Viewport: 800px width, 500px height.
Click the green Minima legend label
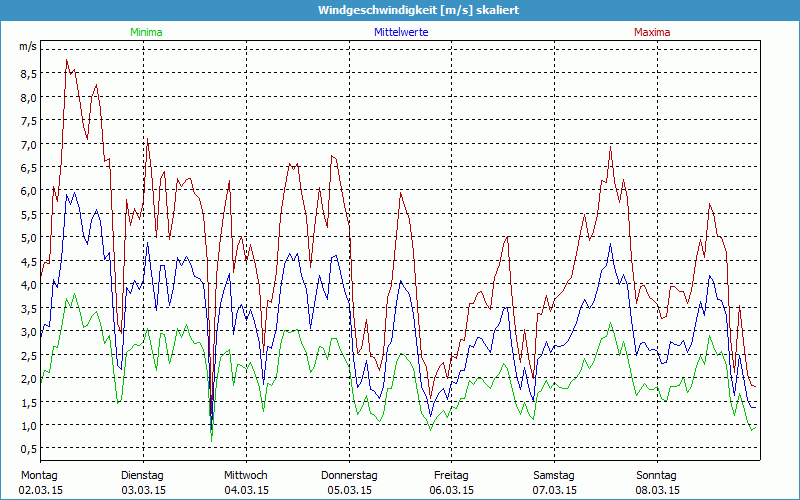tap(146, 32)
